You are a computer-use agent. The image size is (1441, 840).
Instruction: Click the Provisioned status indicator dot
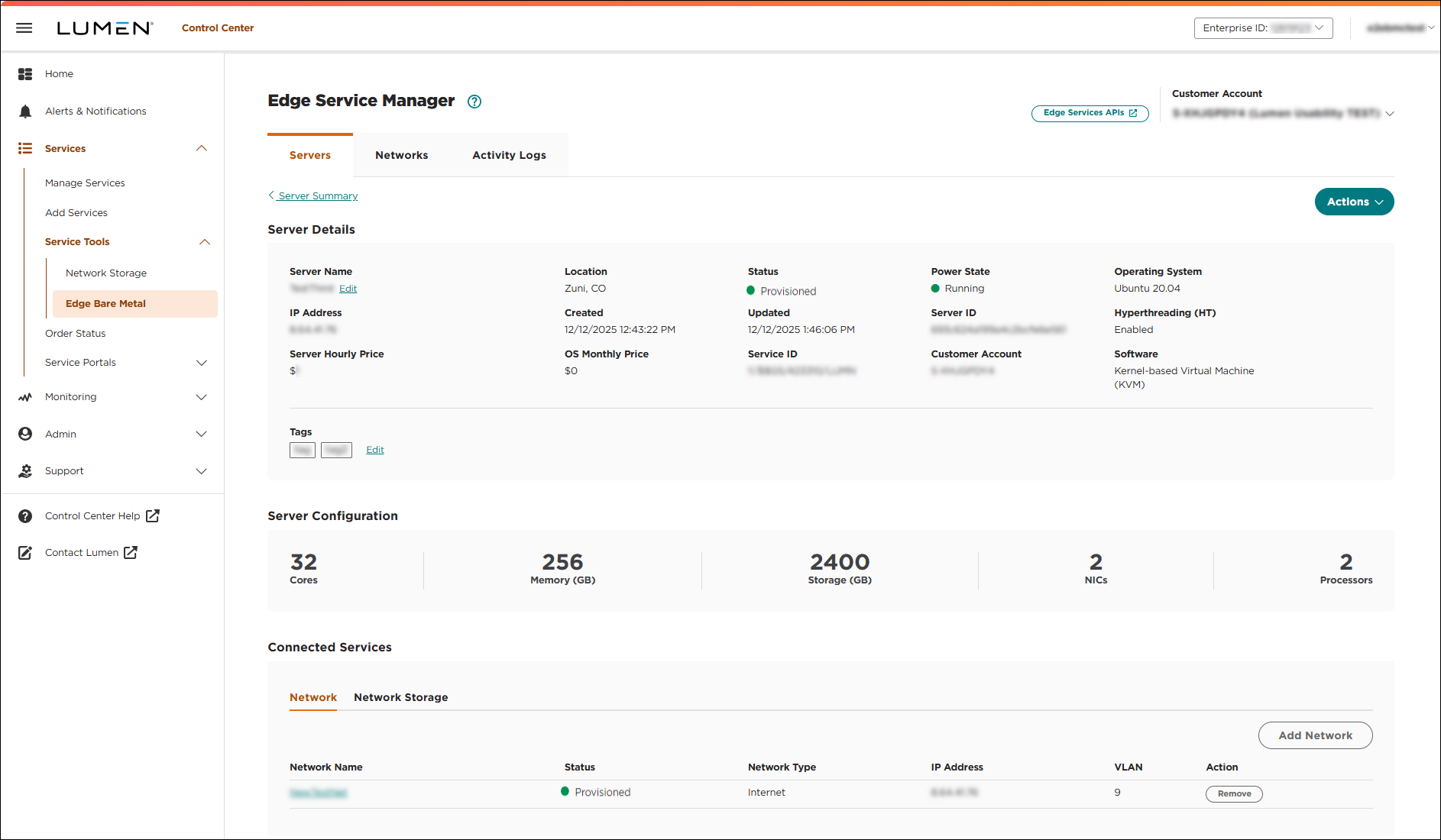[751, 290]
